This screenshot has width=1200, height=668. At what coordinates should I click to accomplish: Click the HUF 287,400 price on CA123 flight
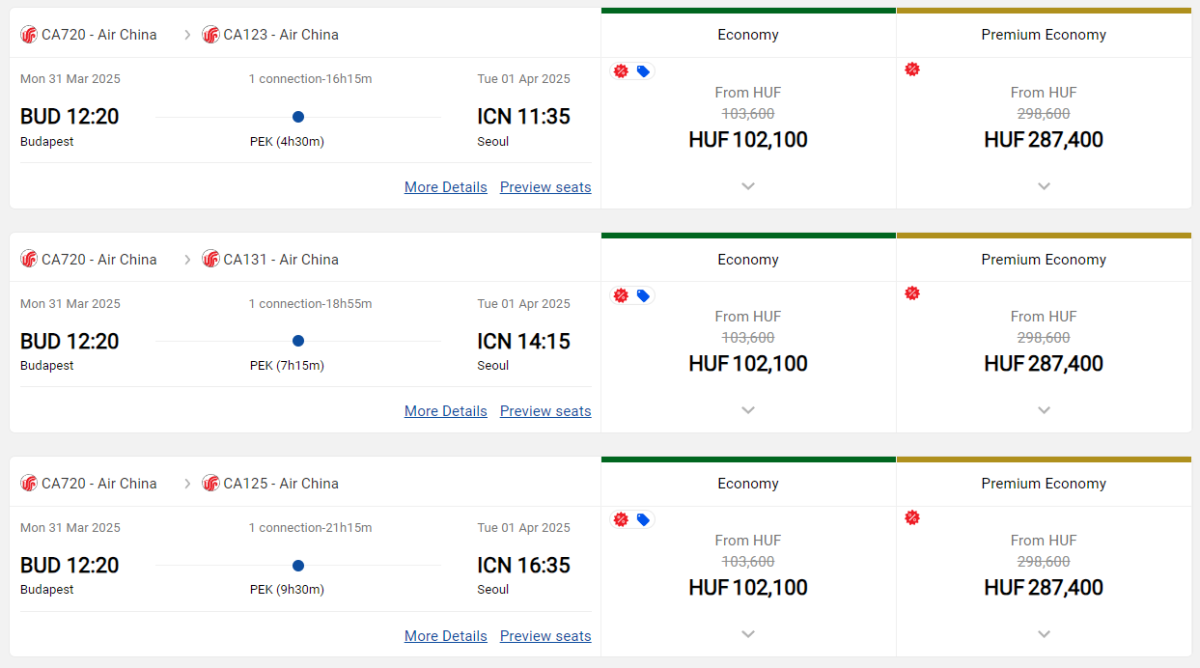(x=1044, y=140)
